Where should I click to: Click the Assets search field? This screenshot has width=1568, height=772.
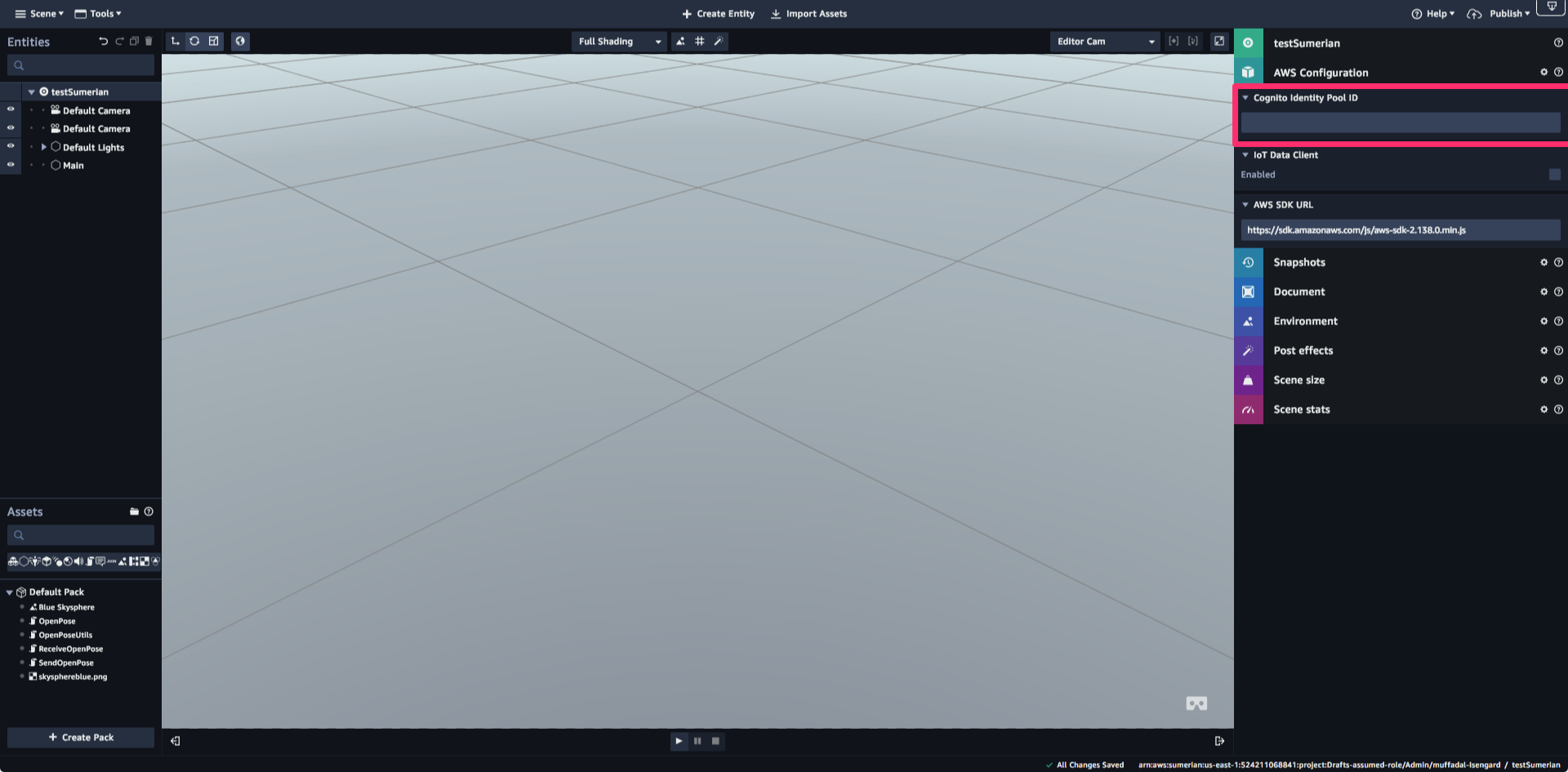point(81,535)
